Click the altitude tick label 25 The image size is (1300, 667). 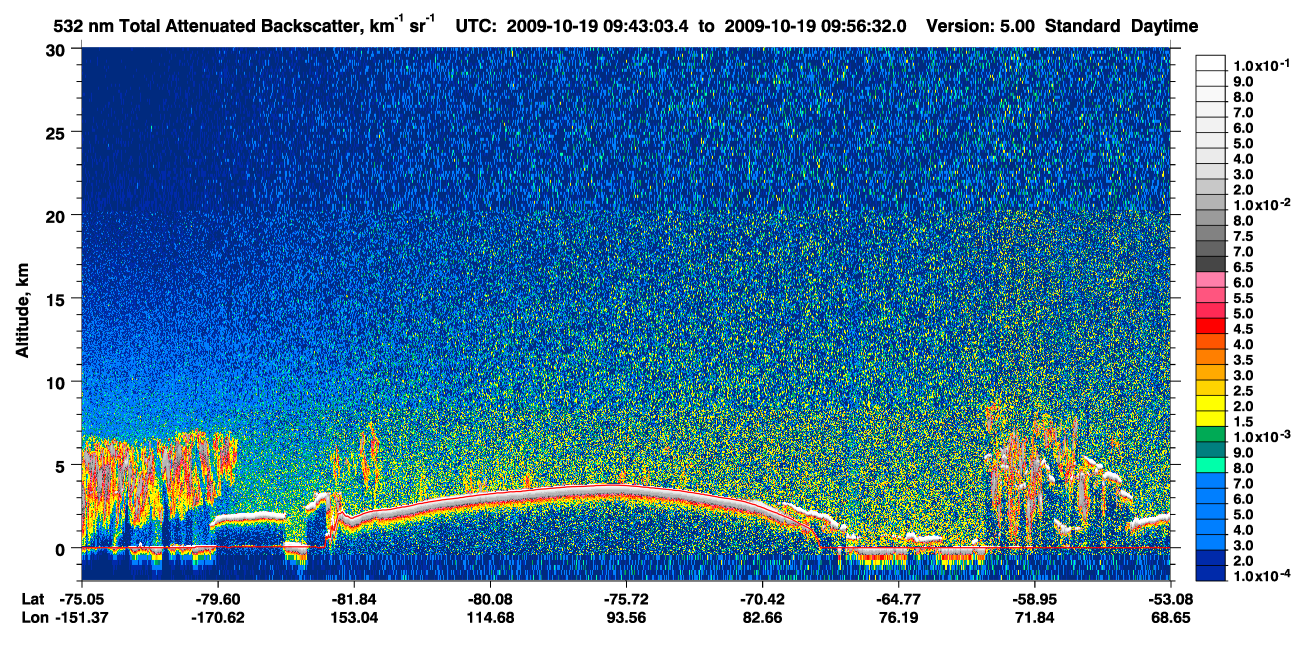(x=56, y=132)
